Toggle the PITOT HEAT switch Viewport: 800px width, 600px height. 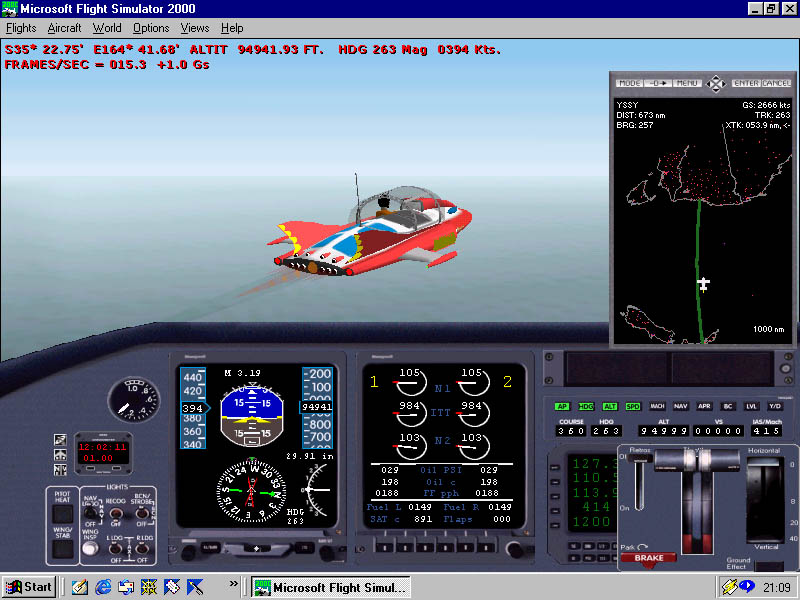62,514
